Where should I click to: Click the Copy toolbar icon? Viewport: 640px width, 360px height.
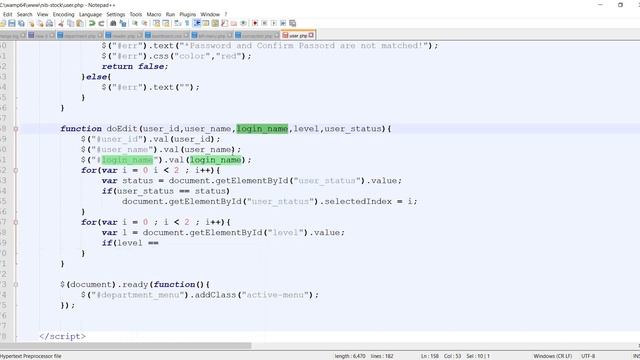(x=71, y=23)
